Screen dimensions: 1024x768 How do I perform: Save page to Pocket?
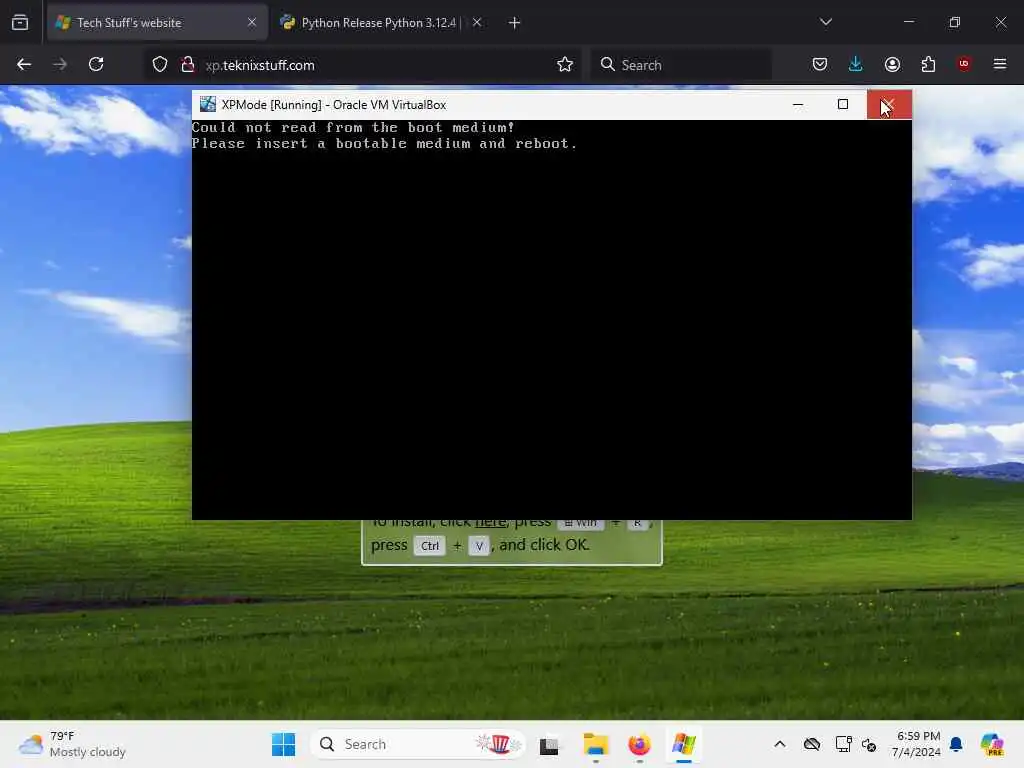tap(820, 64)
